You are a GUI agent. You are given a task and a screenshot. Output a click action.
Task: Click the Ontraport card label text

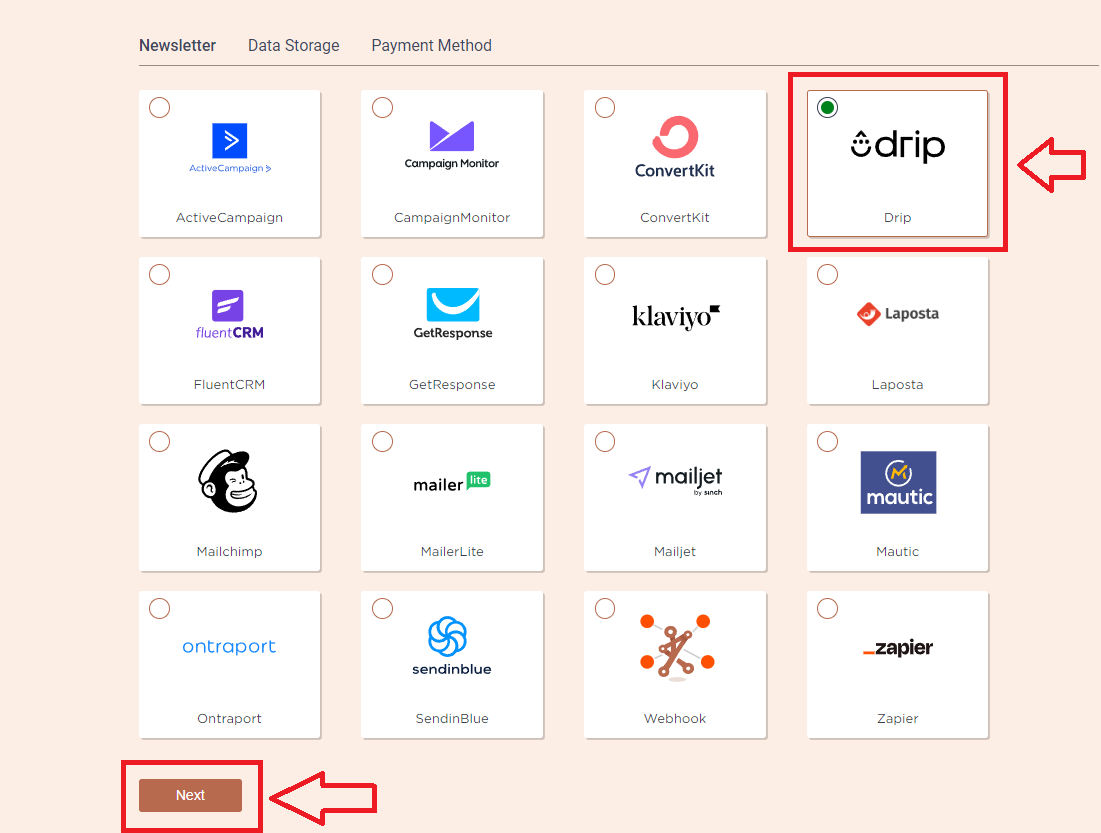[x=230, y=719]
